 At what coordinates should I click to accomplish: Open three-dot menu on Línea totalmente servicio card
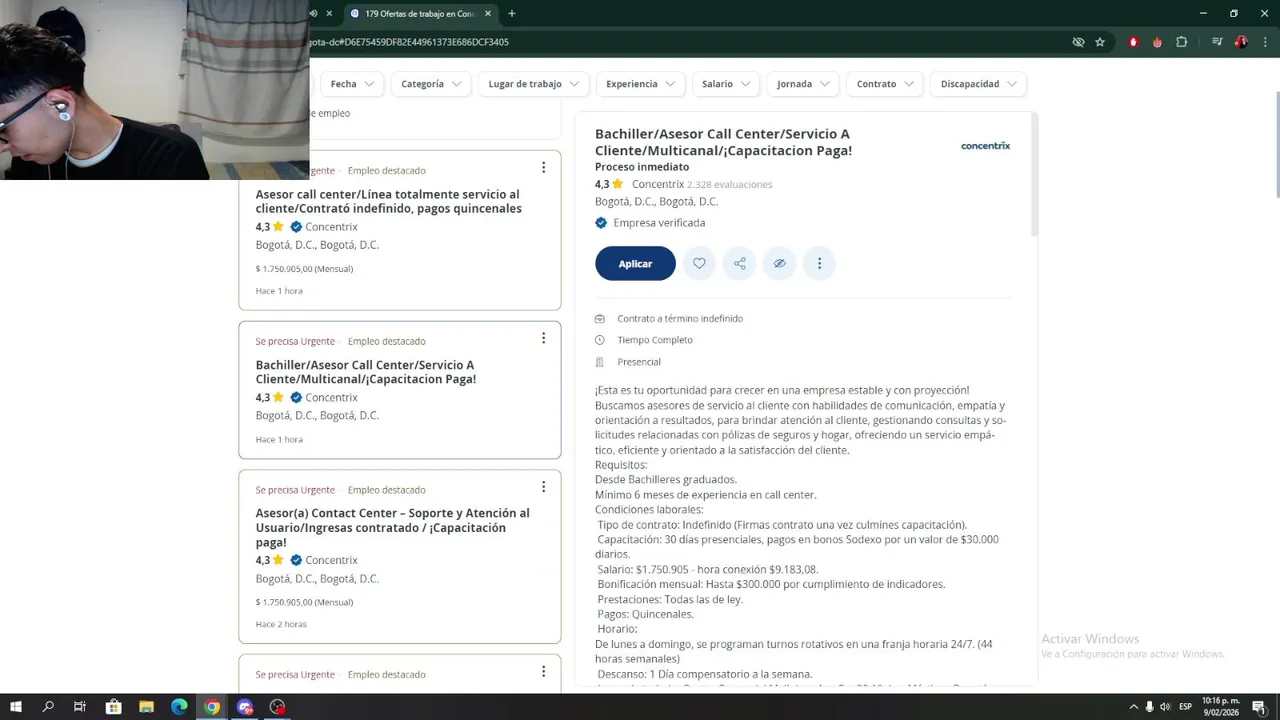543,167
